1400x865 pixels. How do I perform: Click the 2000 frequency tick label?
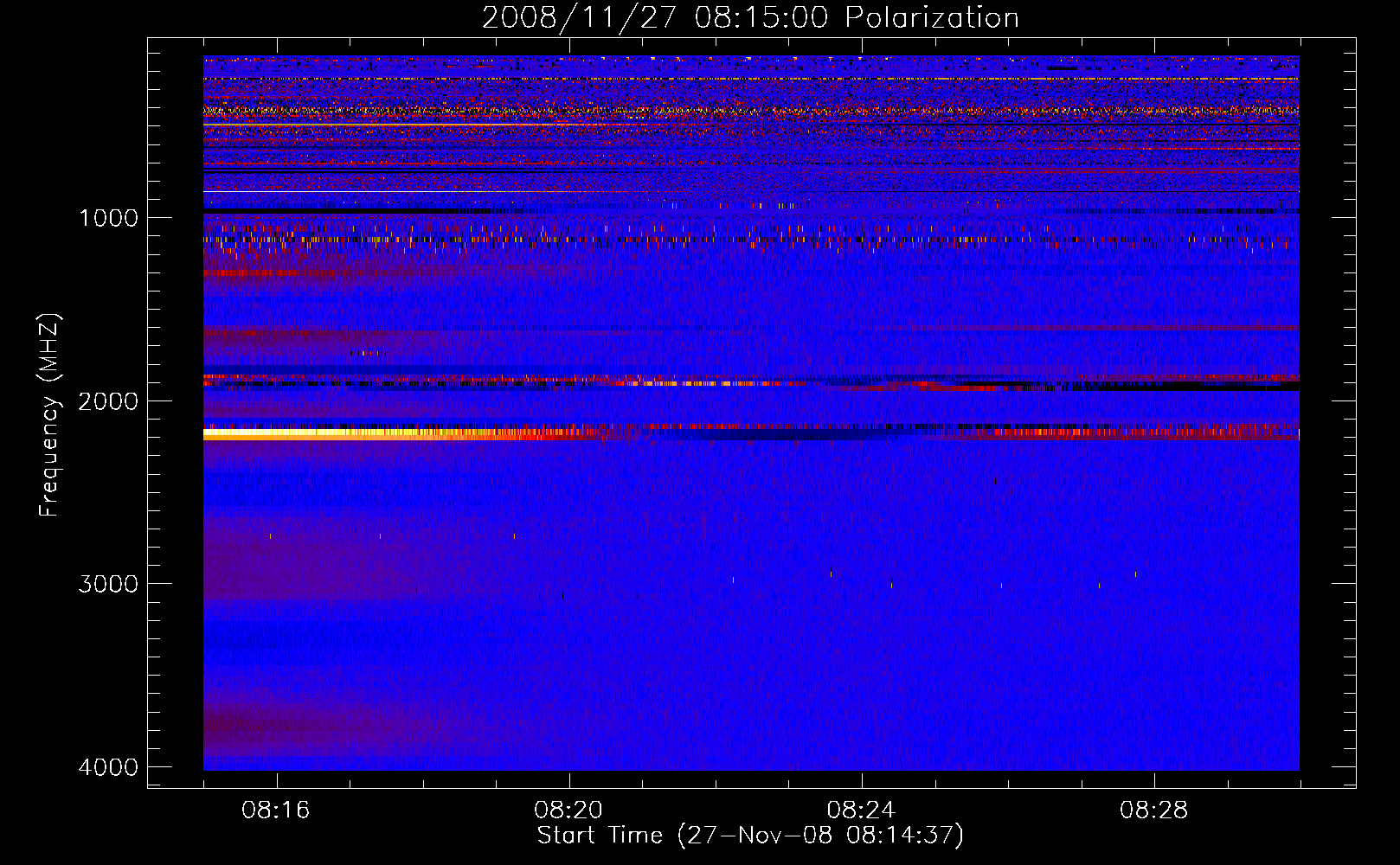tap(108, 400)
